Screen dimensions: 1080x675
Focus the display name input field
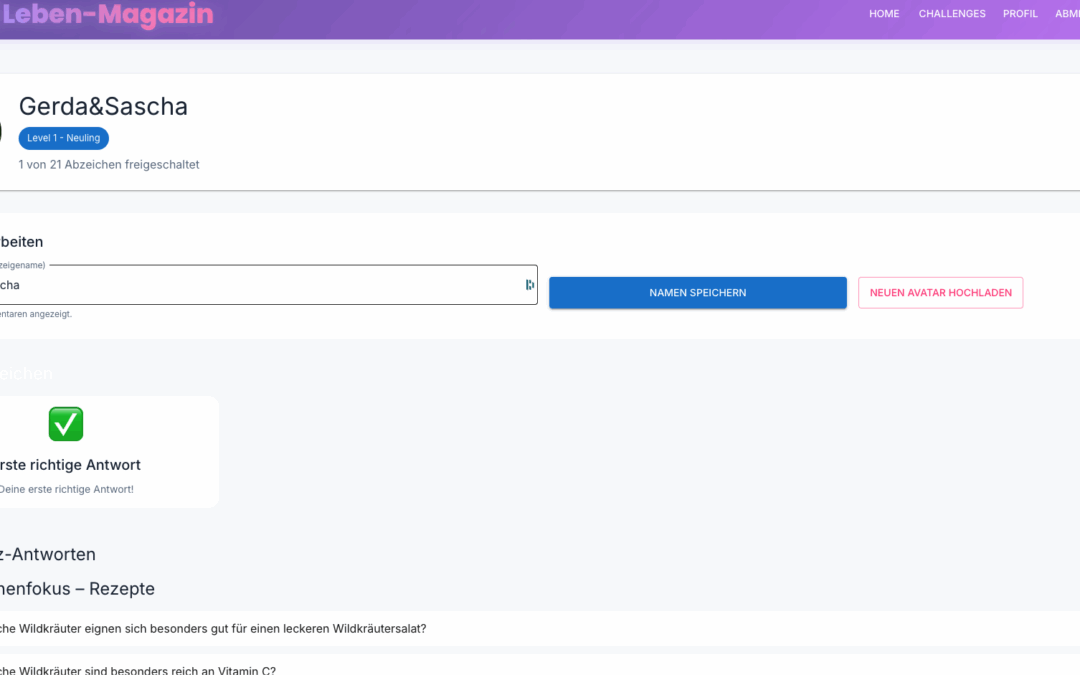coord(260,285)
